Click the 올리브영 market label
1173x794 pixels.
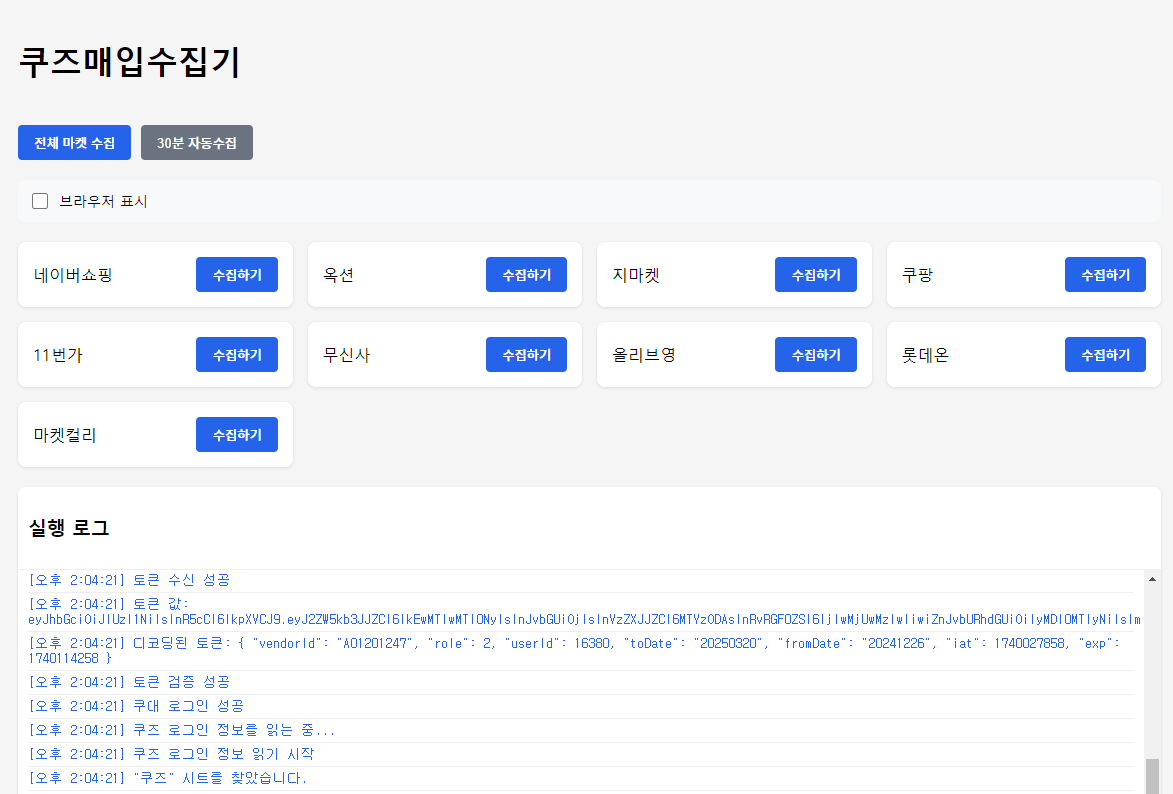coord(644,355)
